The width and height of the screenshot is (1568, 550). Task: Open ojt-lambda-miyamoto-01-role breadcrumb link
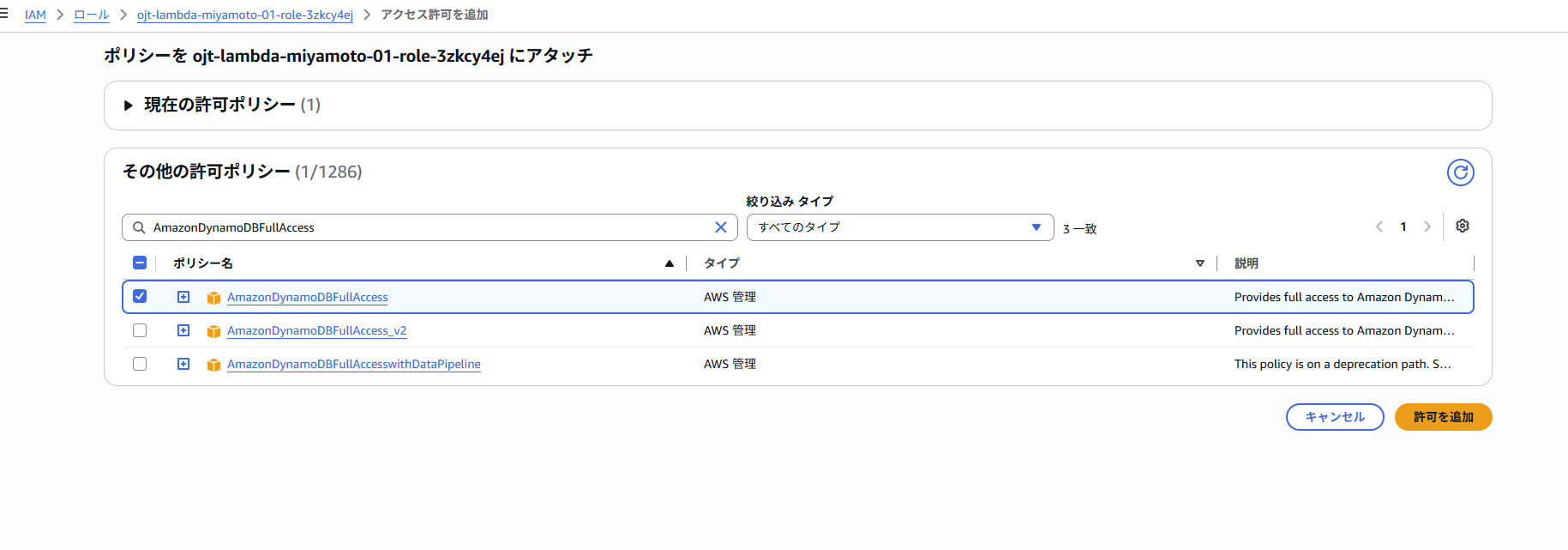pyautogui.click(x=245, y=15)
